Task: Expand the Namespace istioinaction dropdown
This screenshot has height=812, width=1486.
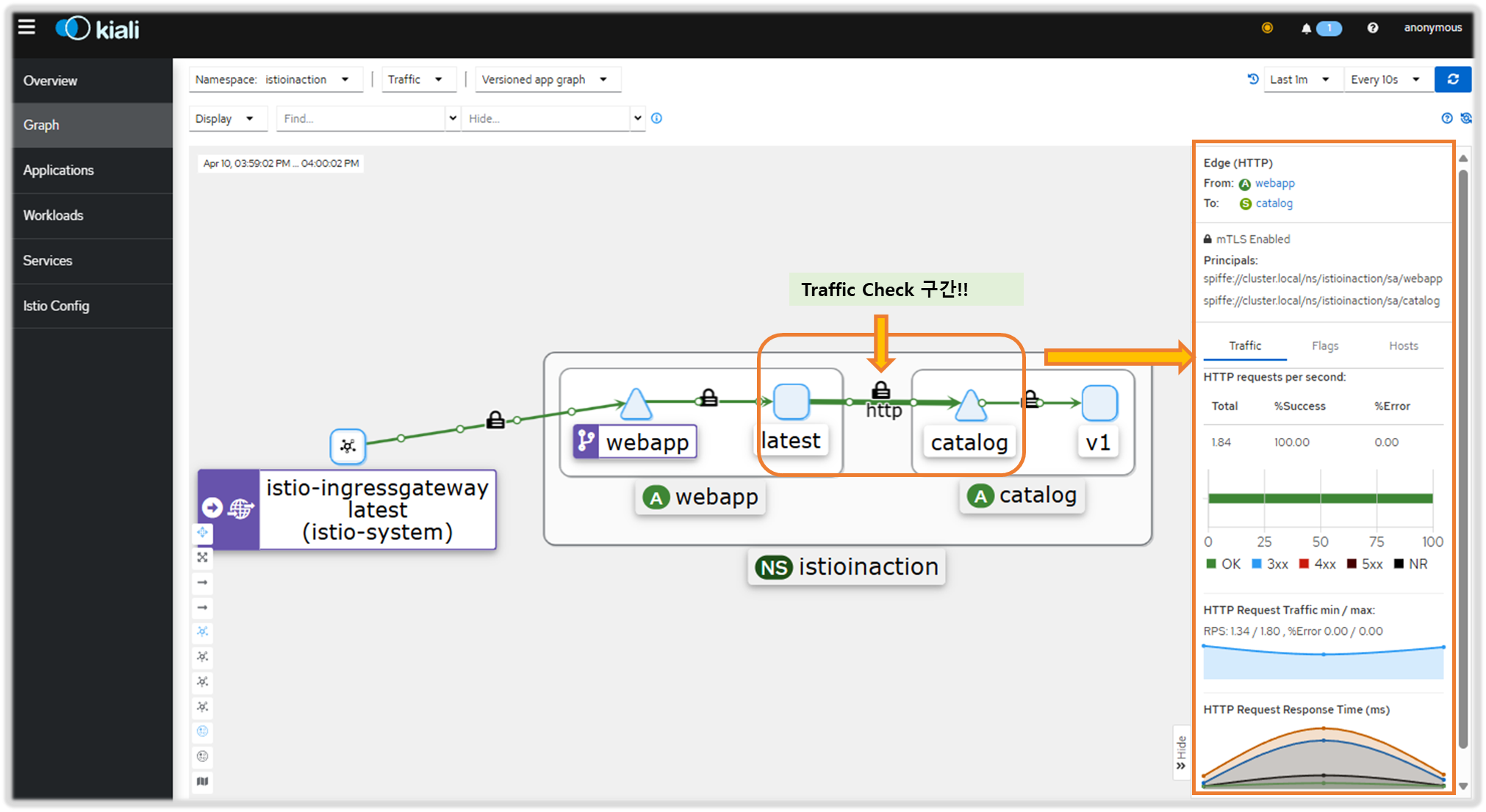Action: tap(276, 79)
